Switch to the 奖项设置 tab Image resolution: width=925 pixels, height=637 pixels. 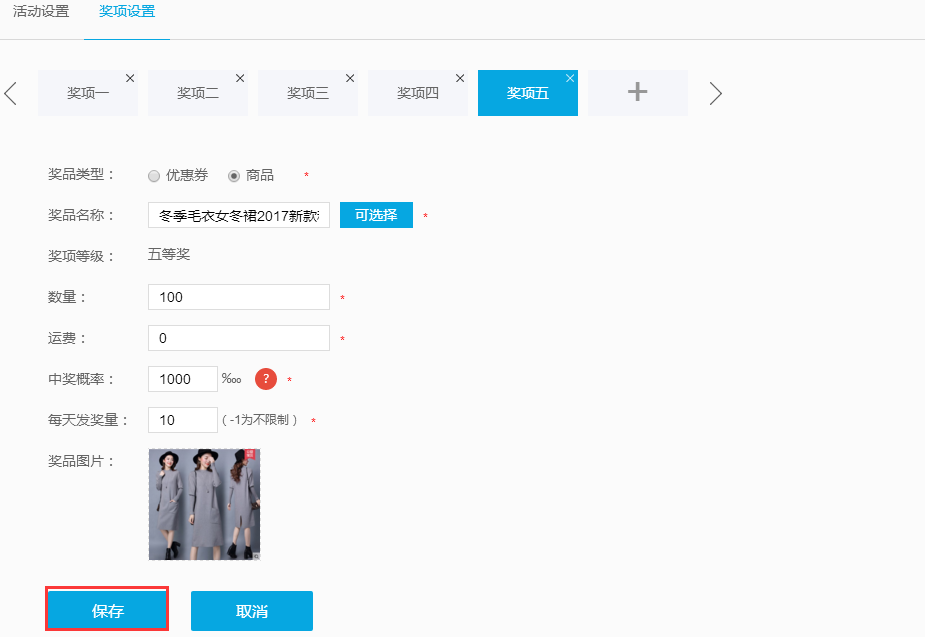127,11
